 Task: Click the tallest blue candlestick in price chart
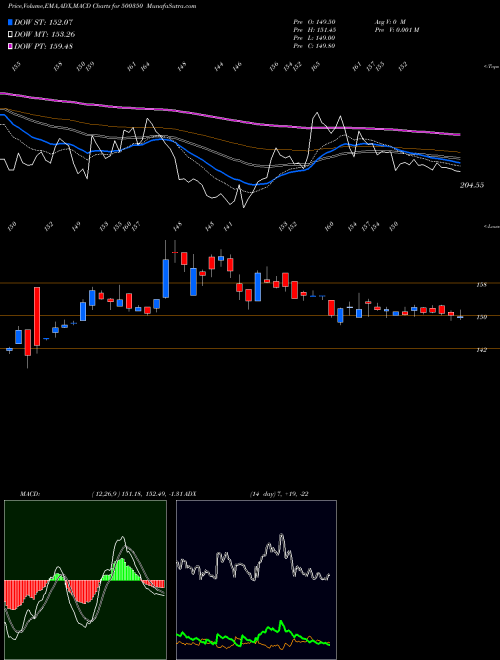click(x=166, y=279)
